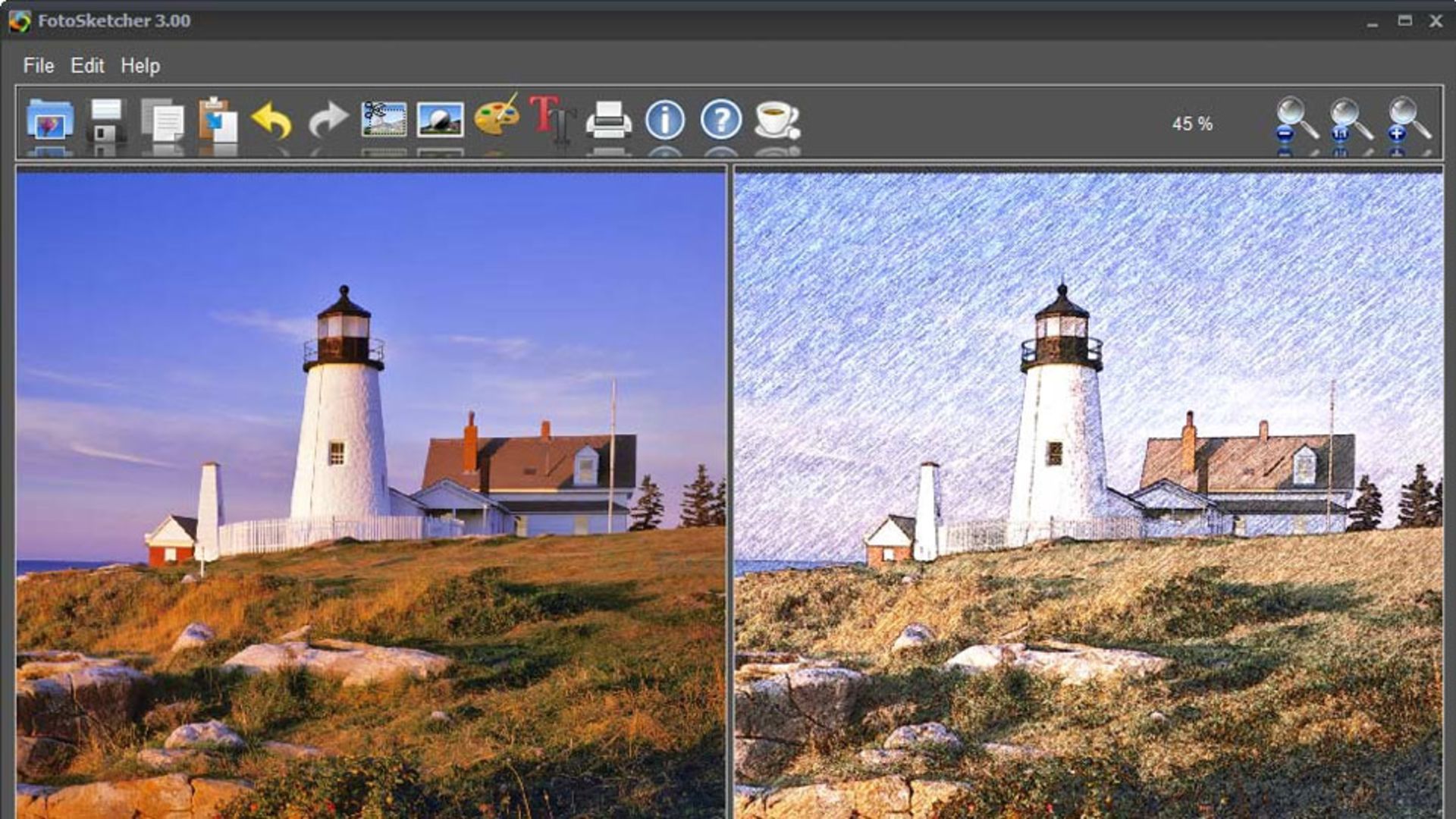Copy image with the pages icon
Viewport: 1456px width, 819px height.
click(163, 120)
